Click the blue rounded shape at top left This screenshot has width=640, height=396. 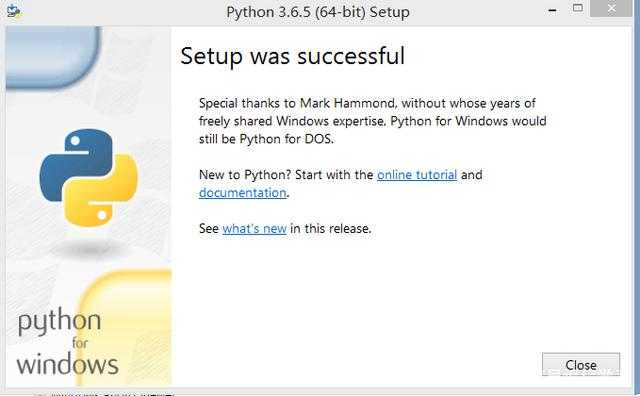(52, 58)
